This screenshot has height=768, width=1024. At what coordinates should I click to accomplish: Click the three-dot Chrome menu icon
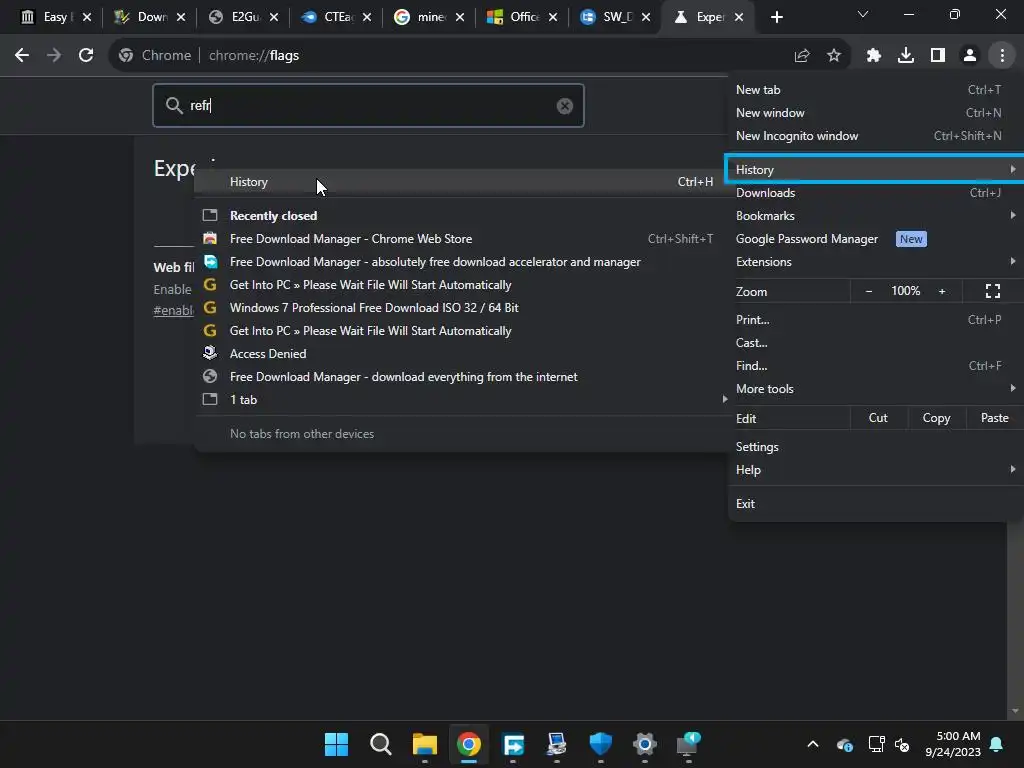(1002, 56)
